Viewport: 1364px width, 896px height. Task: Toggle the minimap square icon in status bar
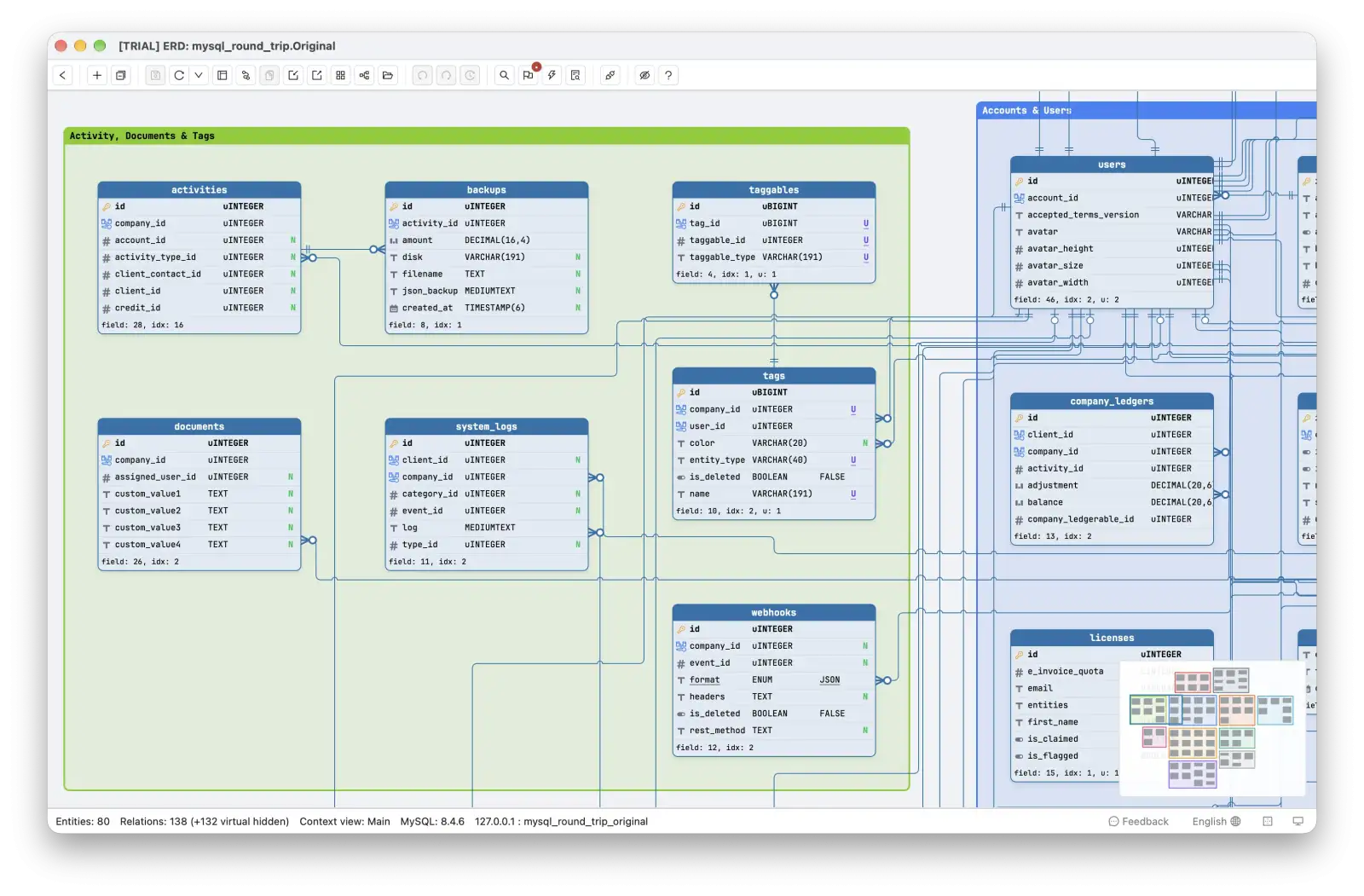coord(1268,822)
